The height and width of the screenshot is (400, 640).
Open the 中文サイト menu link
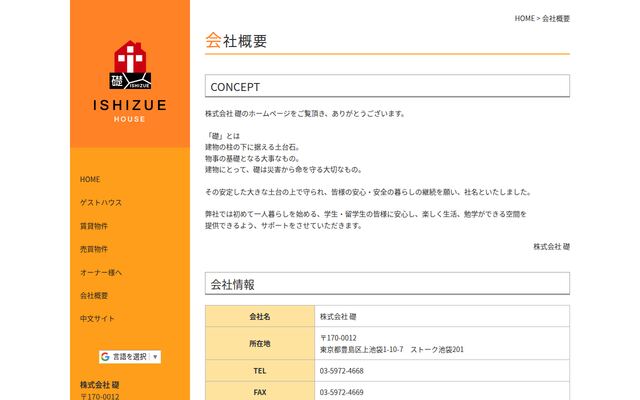97,318
